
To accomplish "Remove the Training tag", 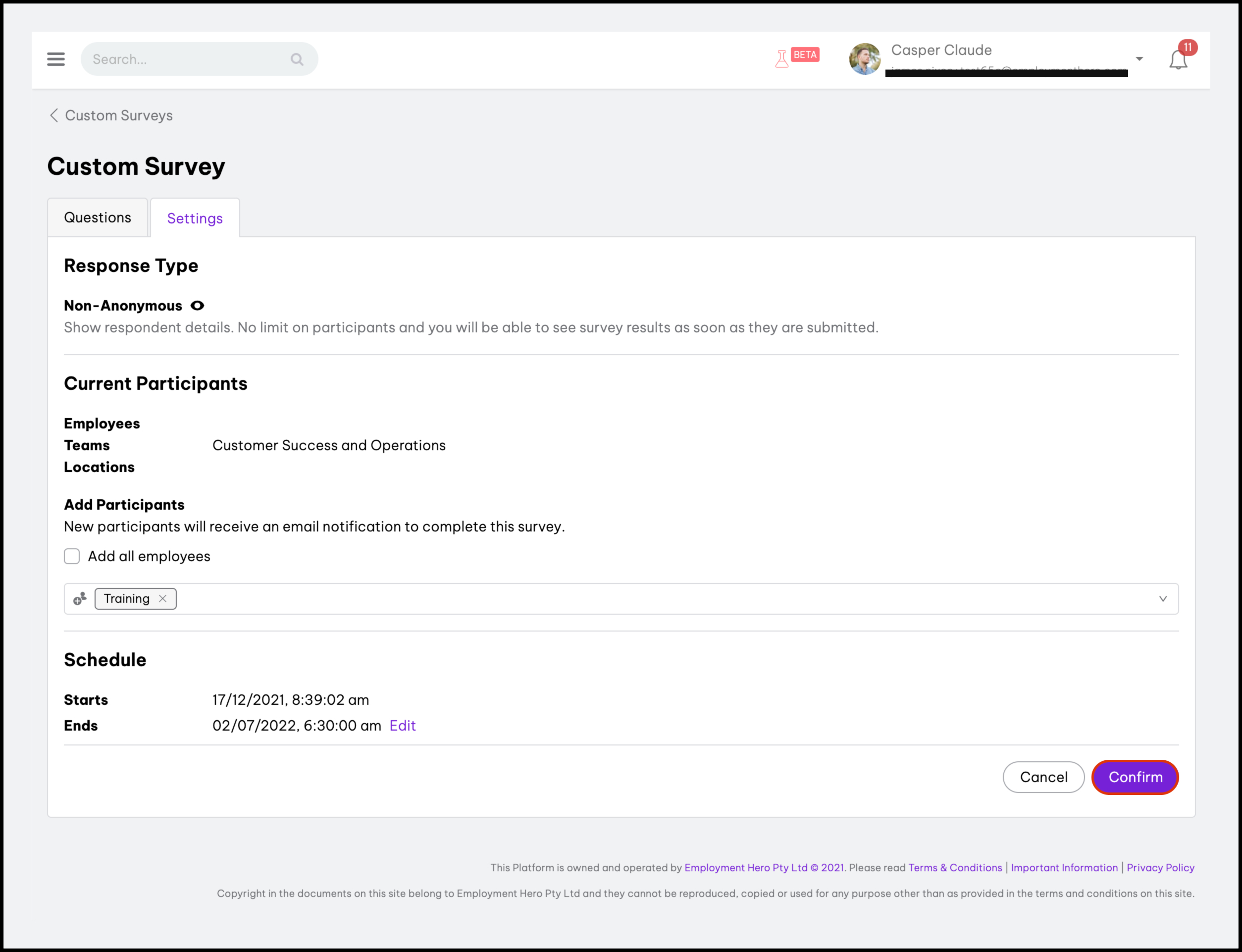I will [x=162, y=598].
